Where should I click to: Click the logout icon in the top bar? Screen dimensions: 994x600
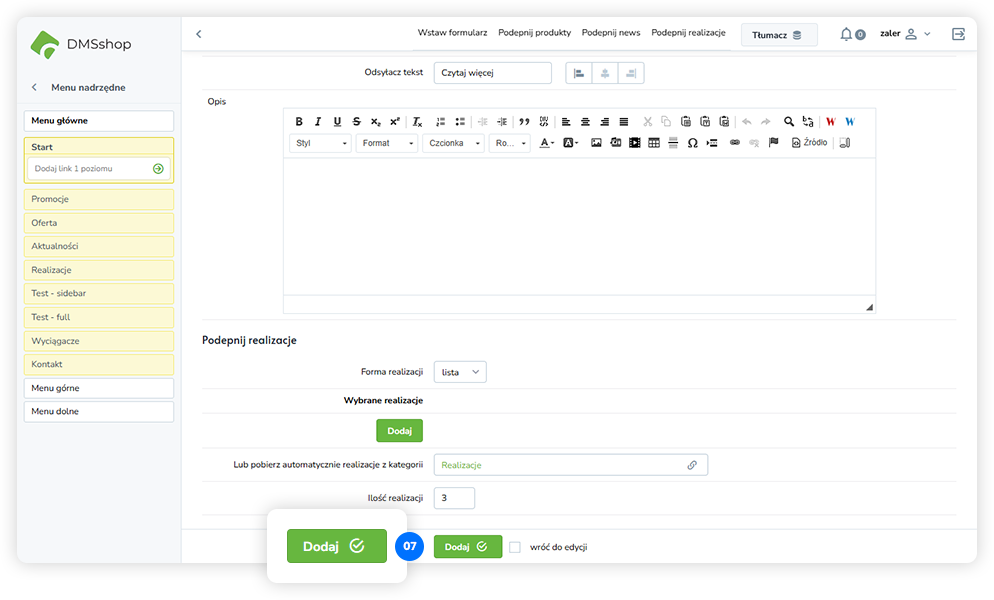click(x=958, y=34)
